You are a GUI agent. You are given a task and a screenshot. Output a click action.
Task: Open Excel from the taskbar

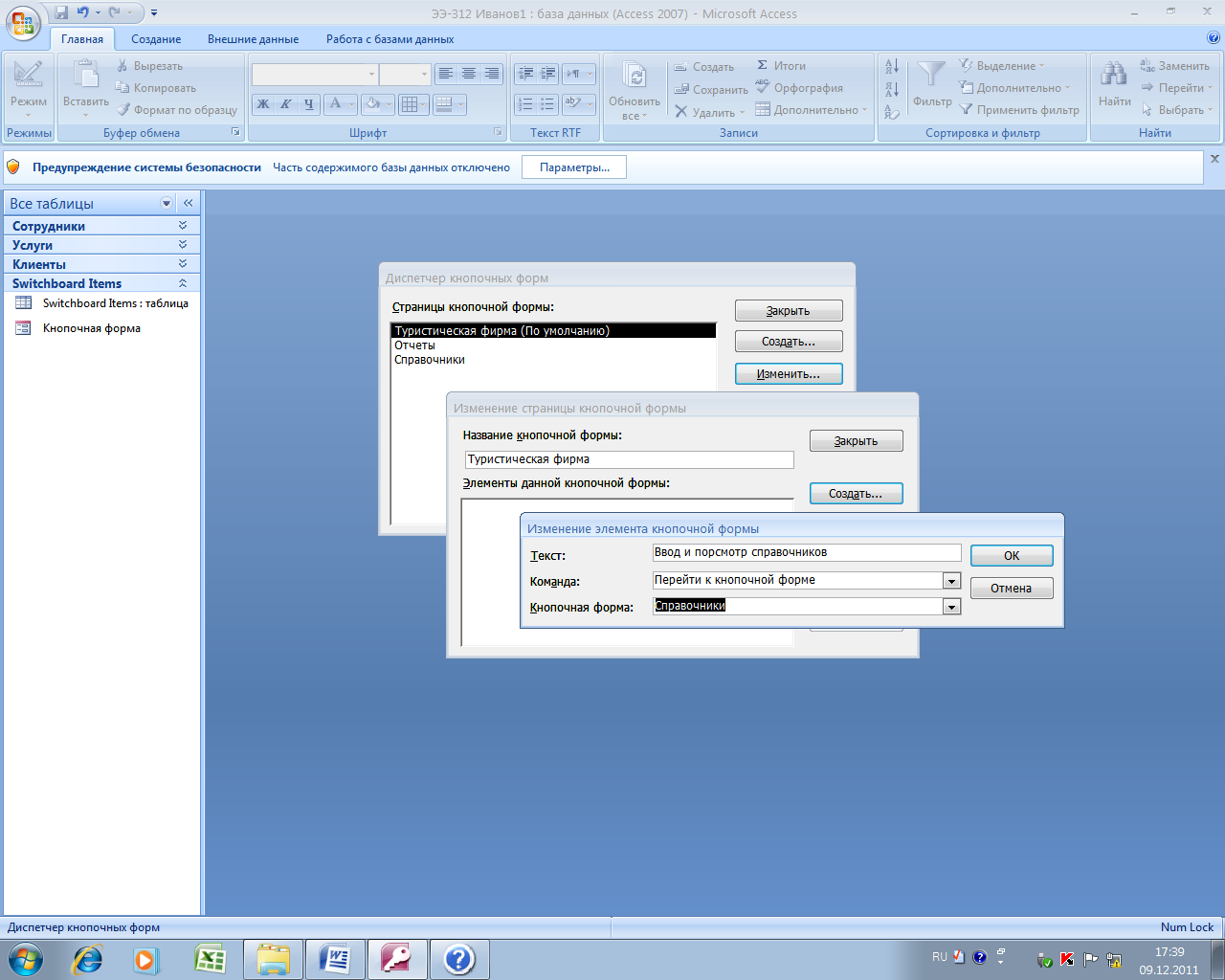pos(211,959)
